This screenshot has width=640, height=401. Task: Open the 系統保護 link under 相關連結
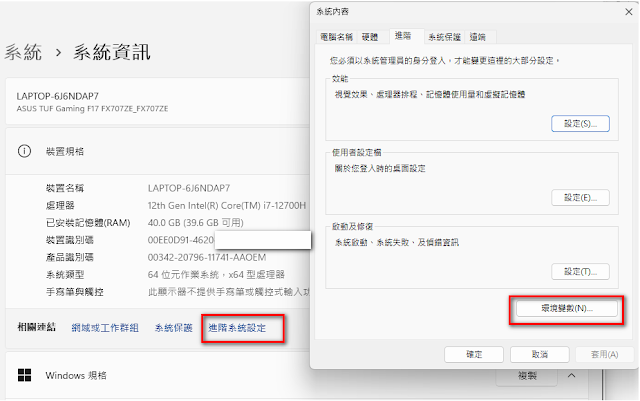tap(173, 328)
